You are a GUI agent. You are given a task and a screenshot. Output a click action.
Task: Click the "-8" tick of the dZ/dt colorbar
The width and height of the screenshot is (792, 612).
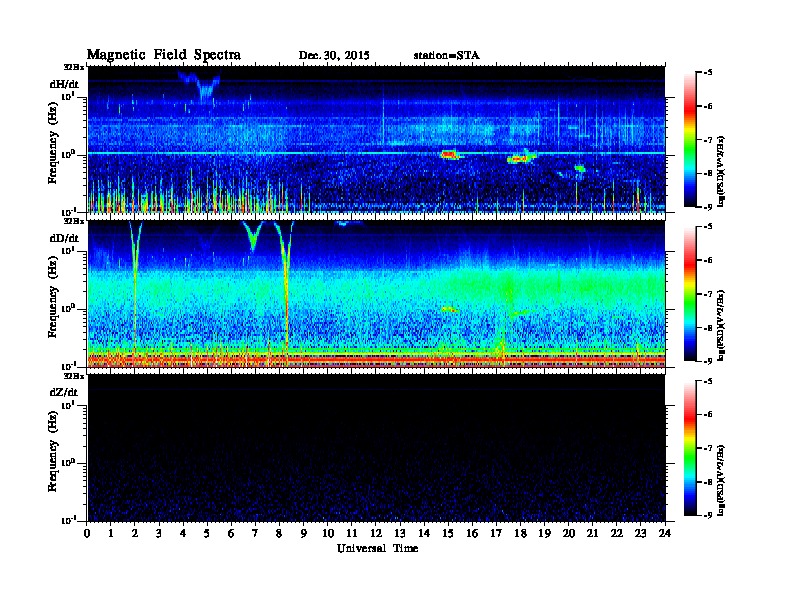pos(708,482)
